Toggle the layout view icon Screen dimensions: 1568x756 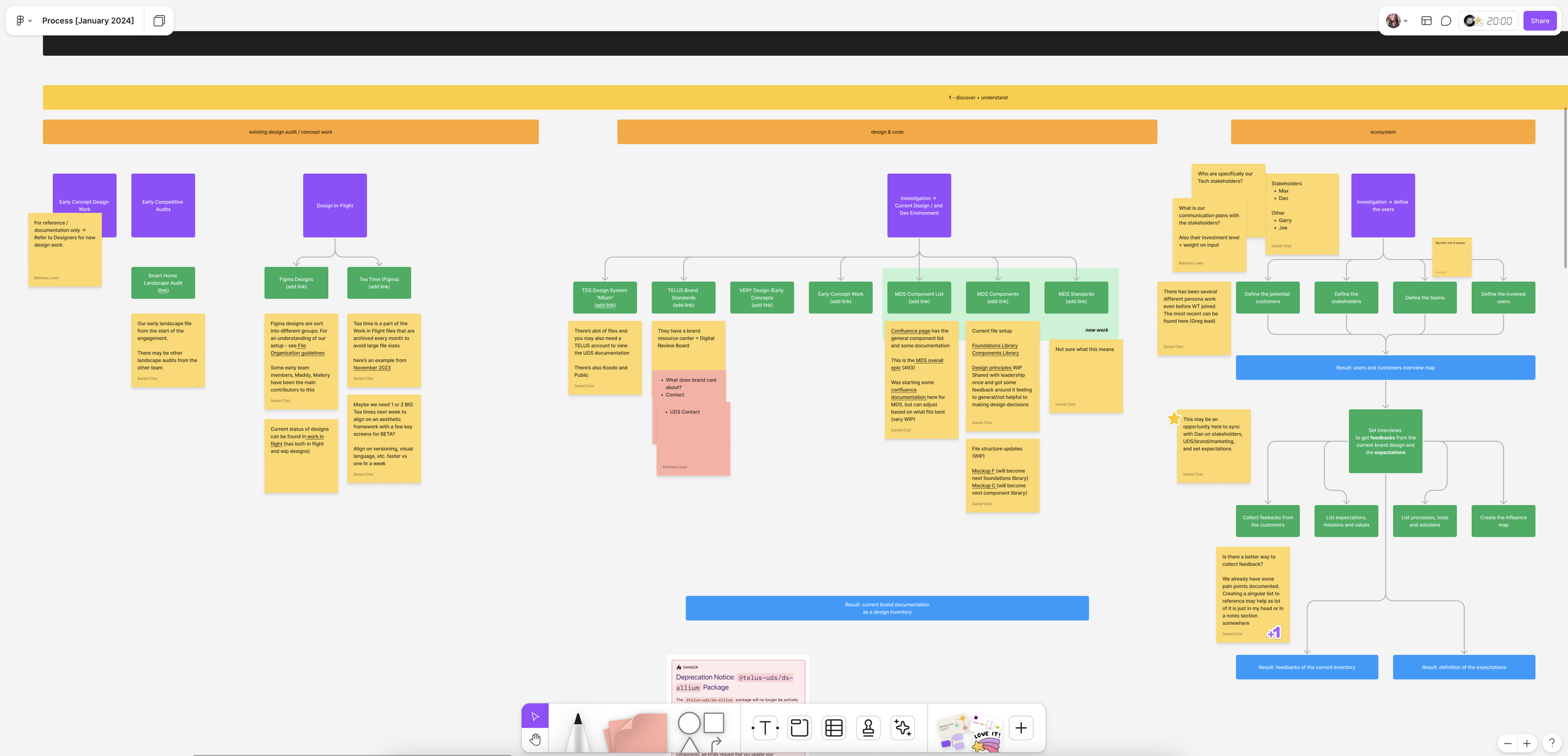[1426, 21]
